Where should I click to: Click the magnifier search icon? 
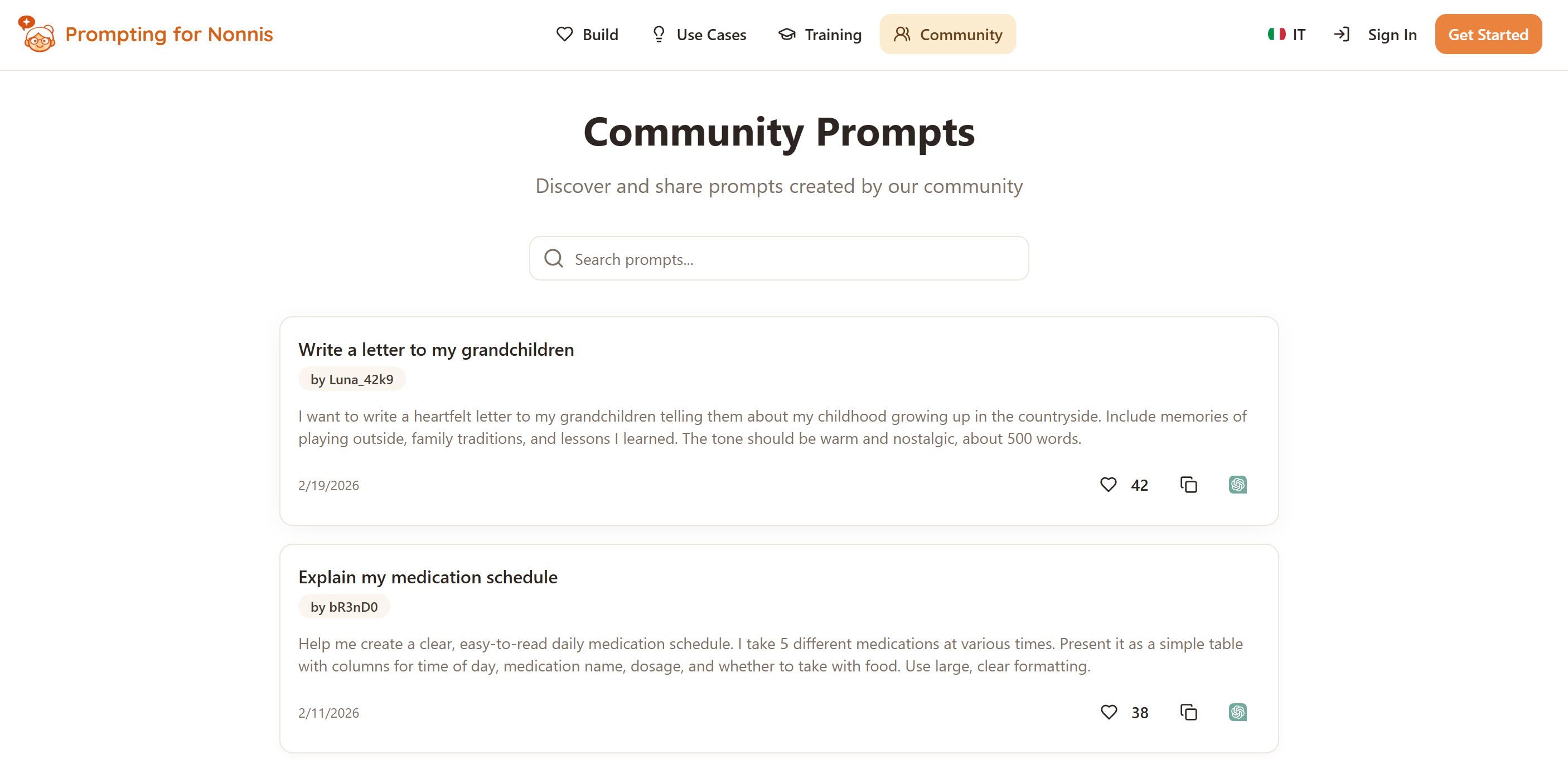coord(553,259)
